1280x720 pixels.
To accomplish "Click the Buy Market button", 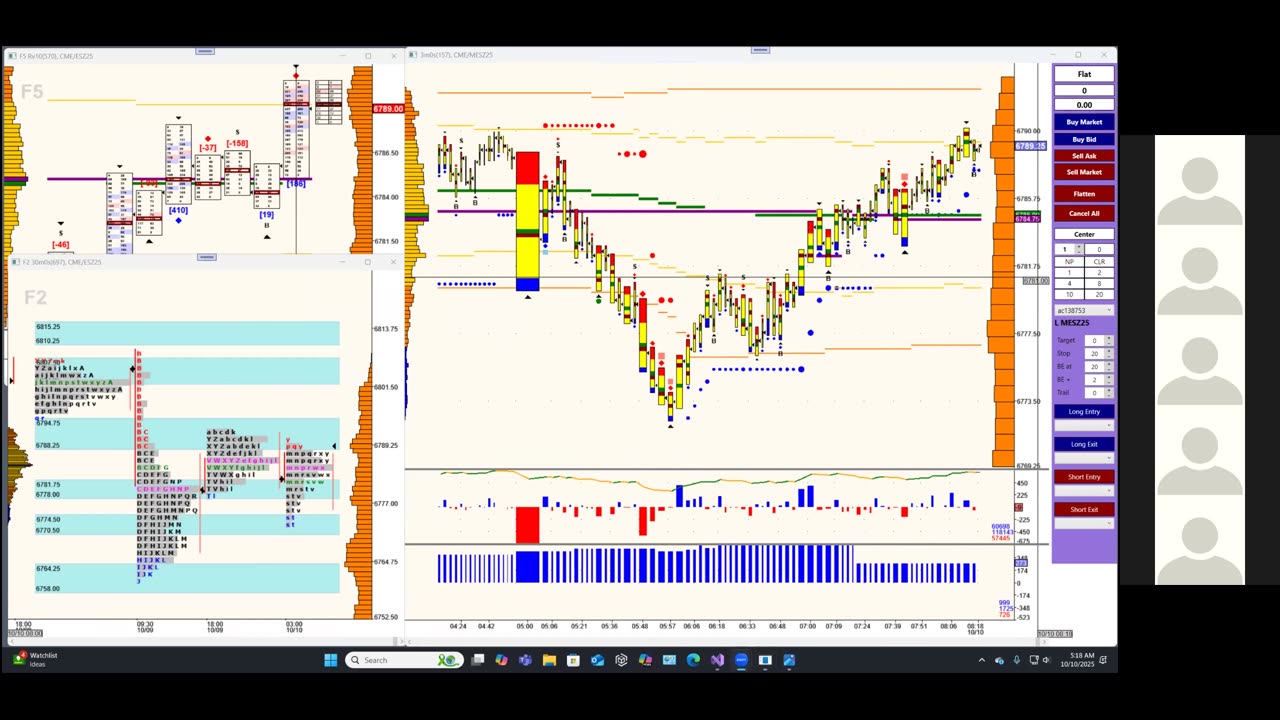I will click(x=1084, y=122).
